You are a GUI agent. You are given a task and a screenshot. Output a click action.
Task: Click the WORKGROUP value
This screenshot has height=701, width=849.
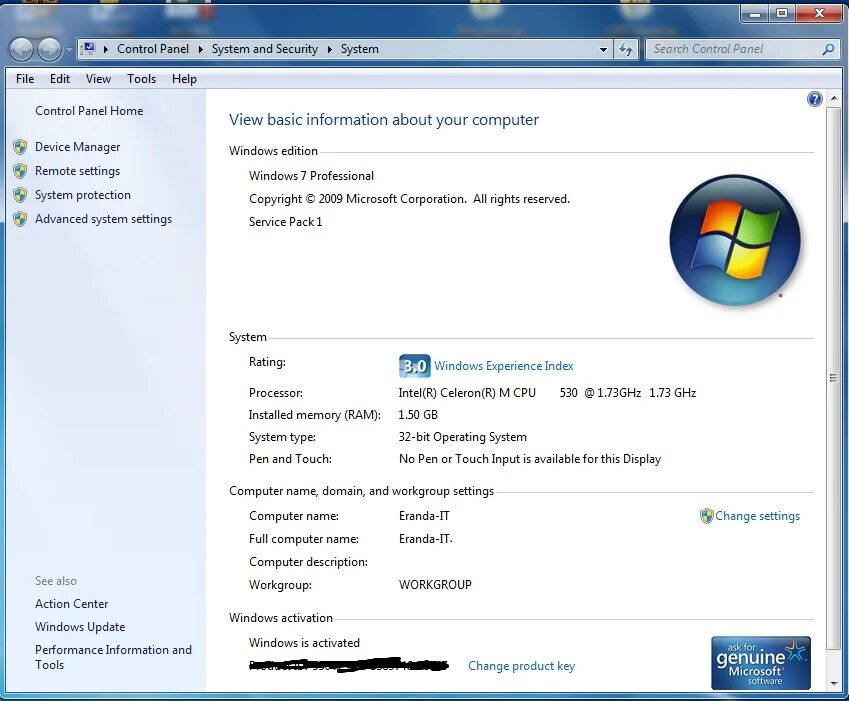435,585
